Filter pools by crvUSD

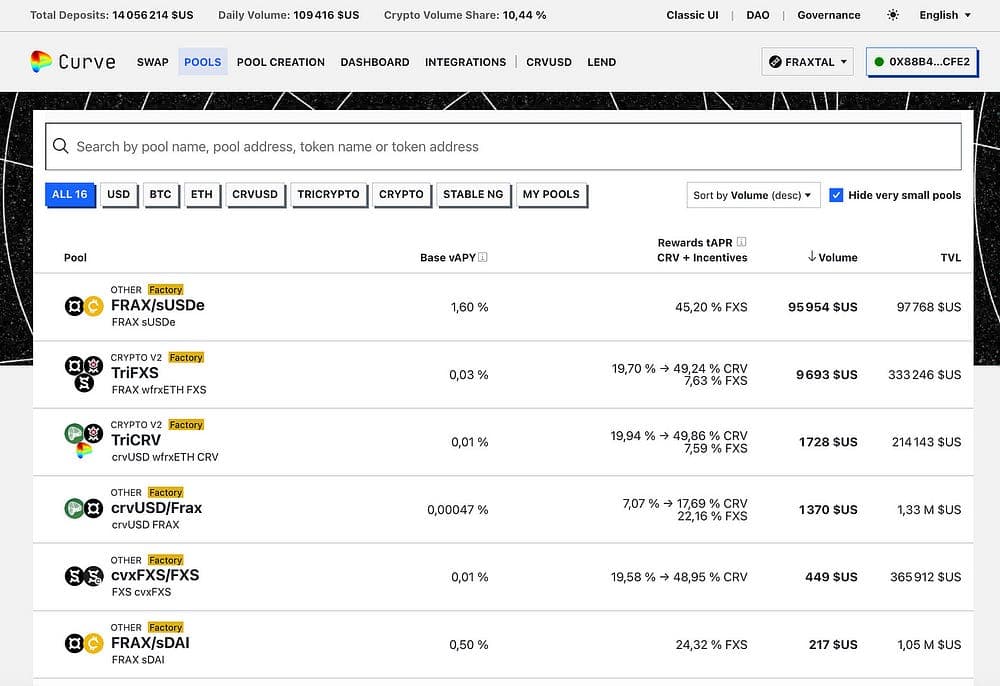(255, 194)
